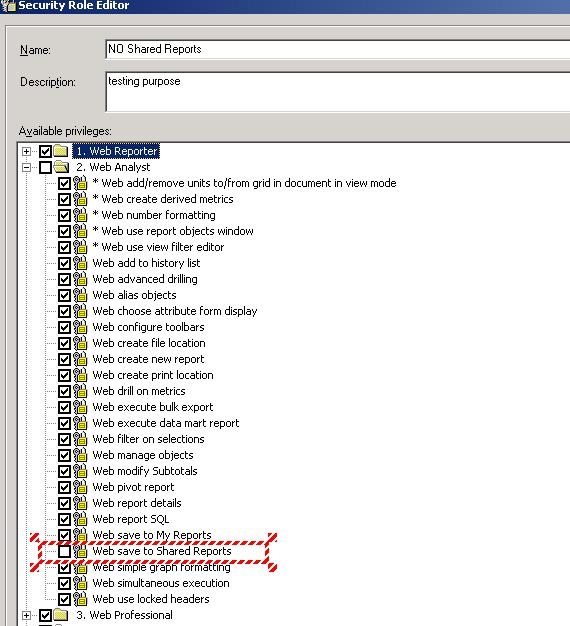Select the Web execute bulk export item
The width and height of the screenshot is (570, 626).
coord(153,407)
